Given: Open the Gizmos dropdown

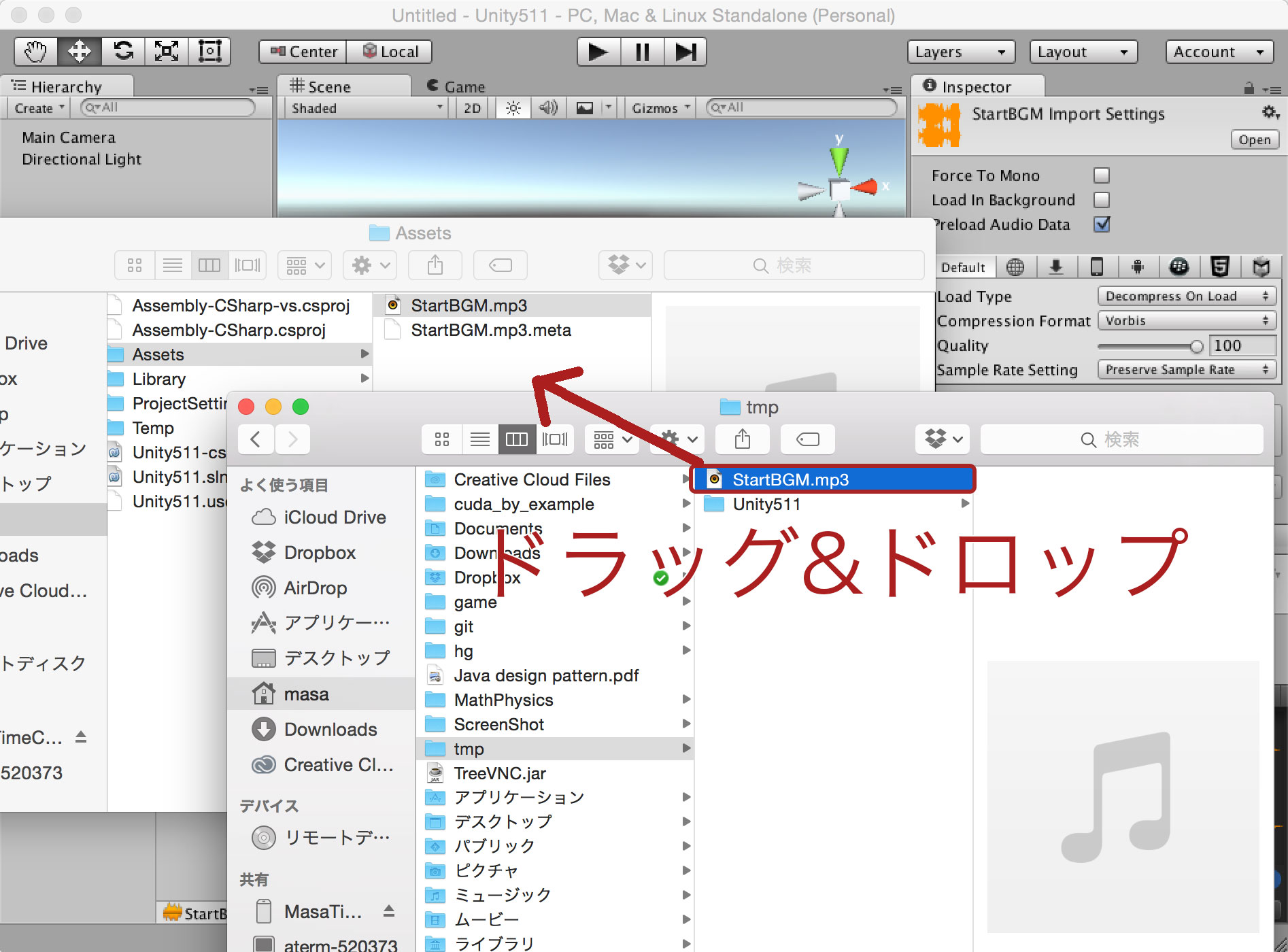Looking at the screenshot, I should [x=660, y=108].
